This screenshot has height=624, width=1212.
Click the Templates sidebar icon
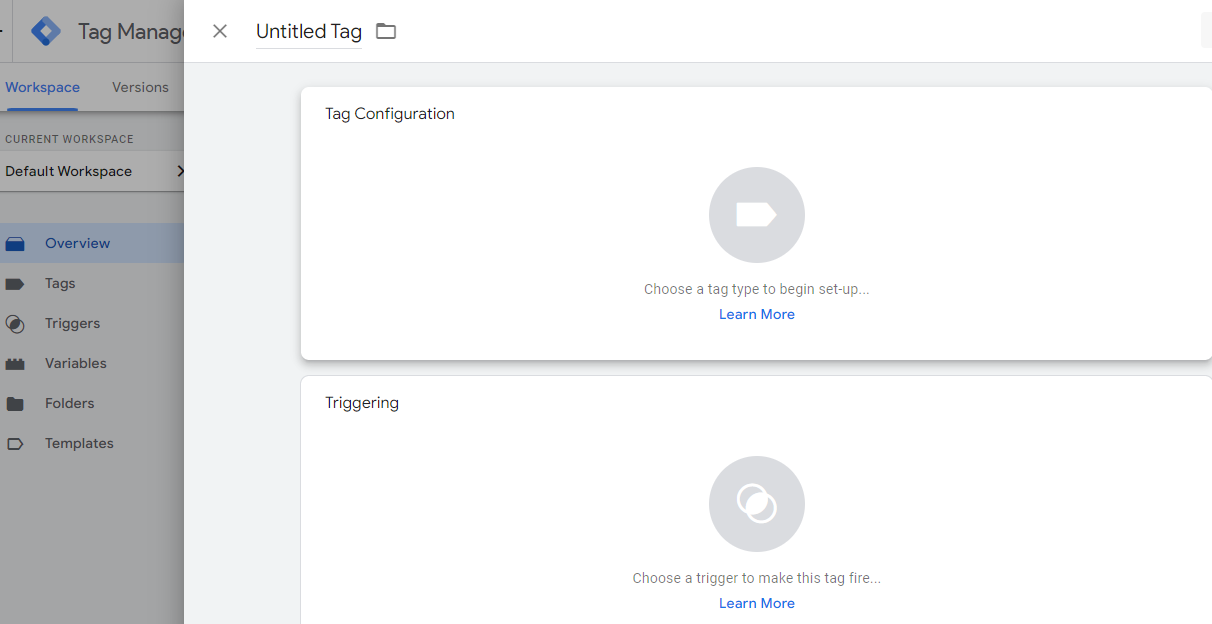[15, 444]
